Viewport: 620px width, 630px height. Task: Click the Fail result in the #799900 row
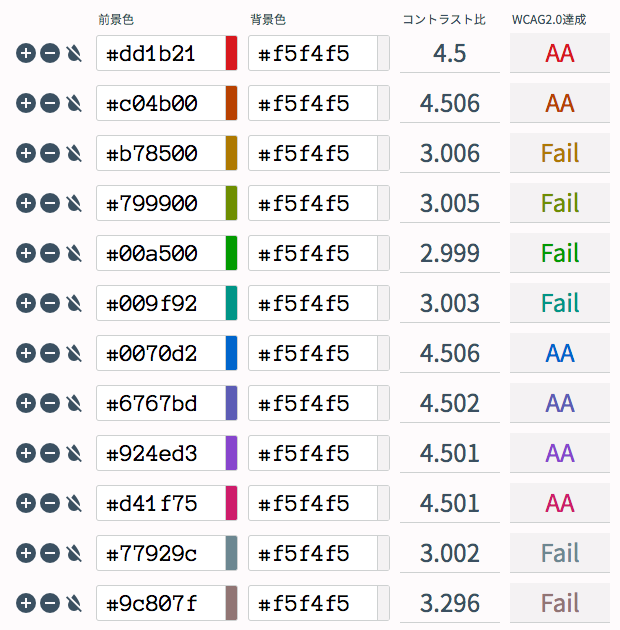tap(560, 203)
